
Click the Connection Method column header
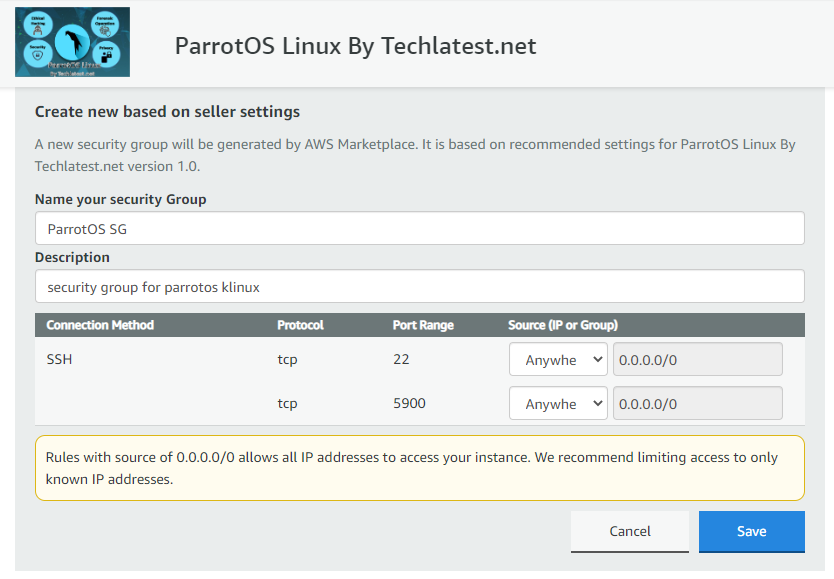coord(100,325)
